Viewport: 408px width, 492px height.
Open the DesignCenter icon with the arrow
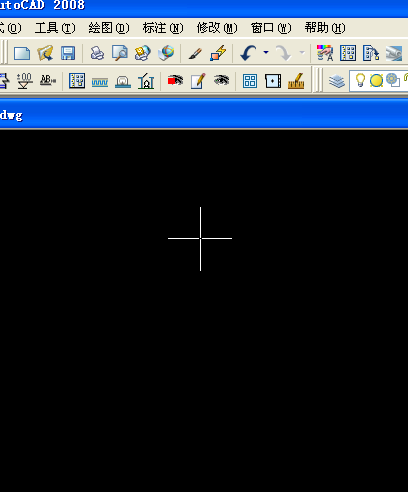(371, 53)
